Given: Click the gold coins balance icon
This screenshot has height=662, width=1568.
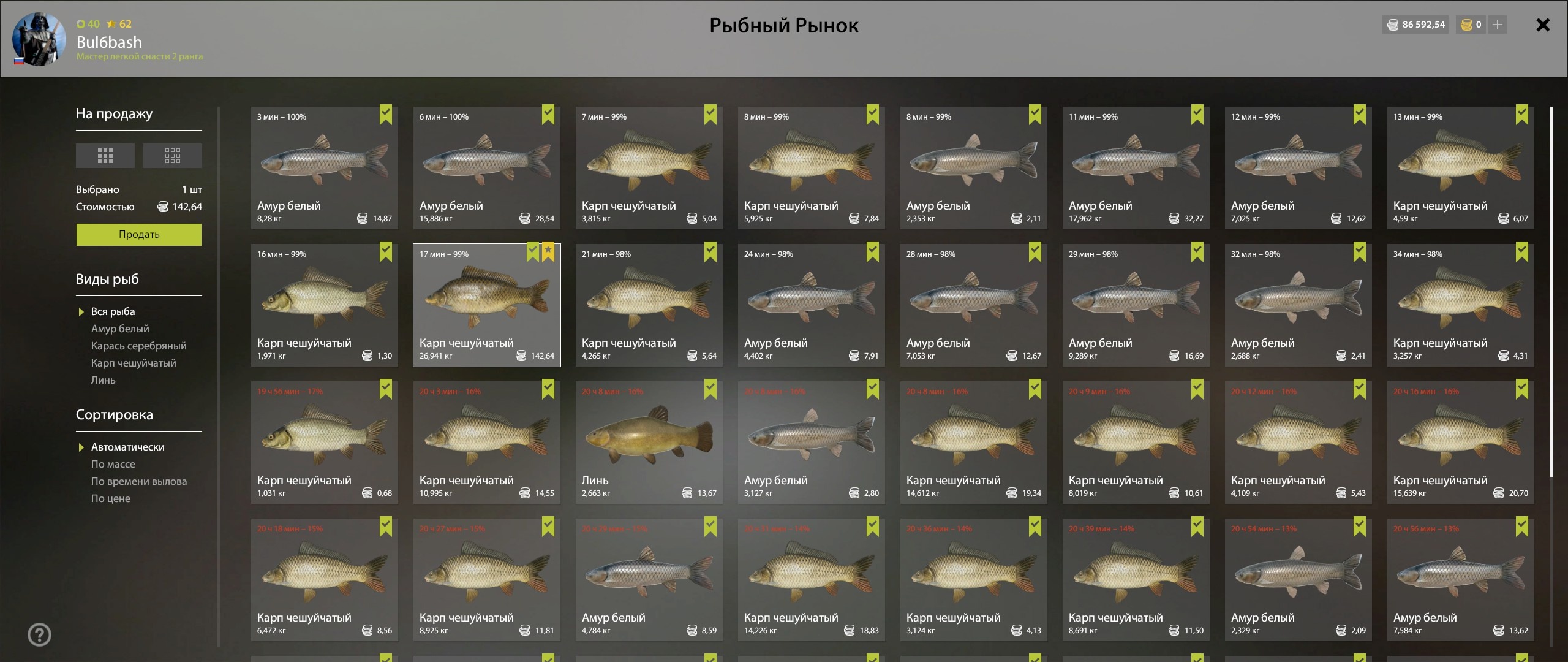Looking at the screenshot, I should pyautogui.click(x=1466, y=25).
